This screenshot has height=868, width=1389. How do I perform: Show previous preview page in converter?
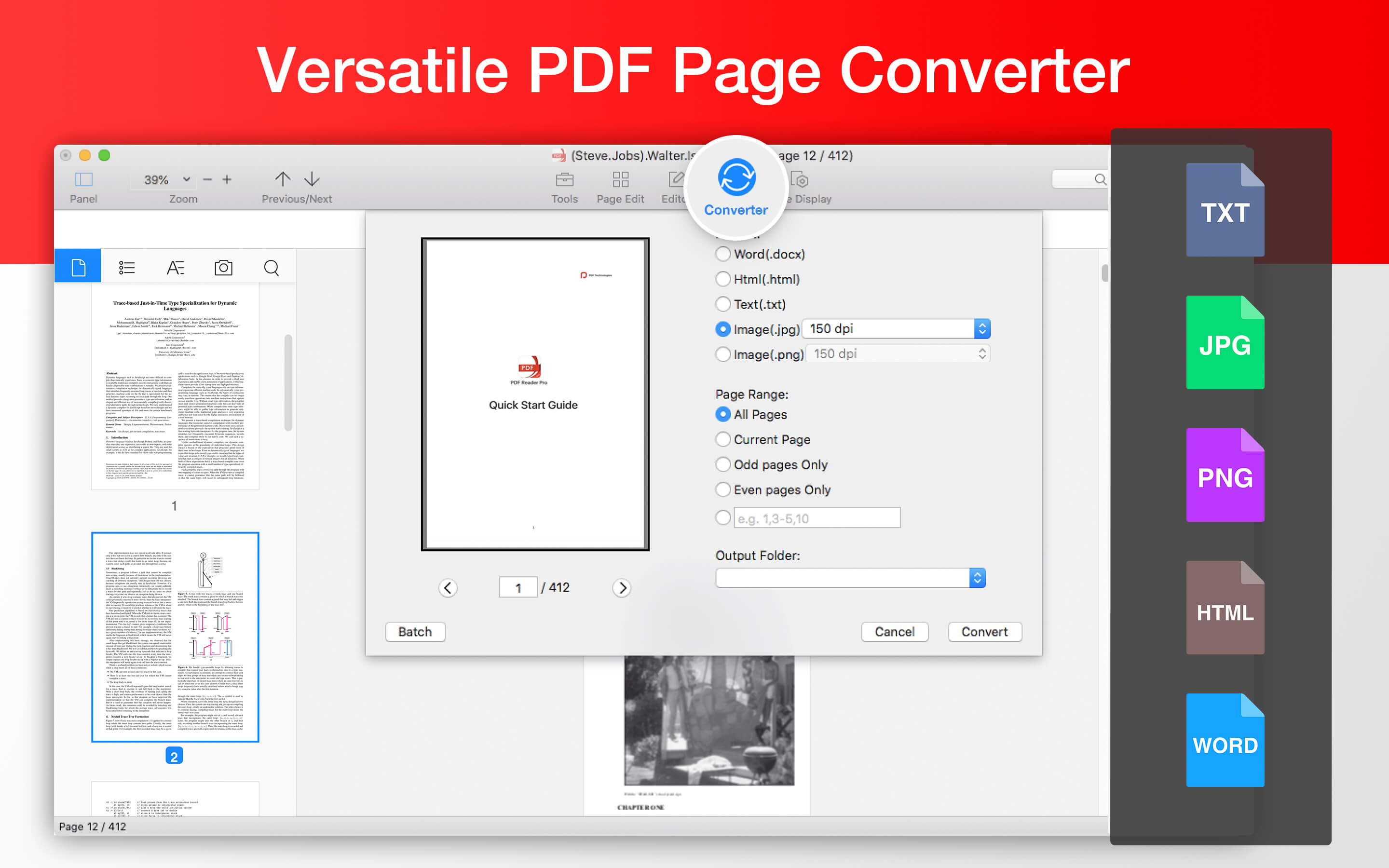point(448,588)
